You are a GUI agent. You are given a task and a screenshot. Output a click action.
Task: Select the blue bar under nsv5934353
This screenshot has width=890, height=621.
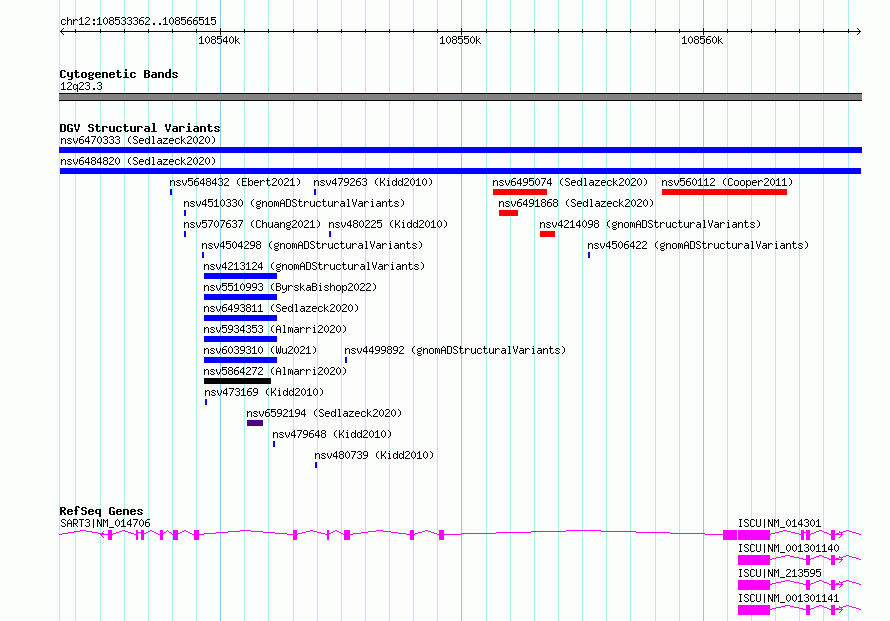click(241, 339)
